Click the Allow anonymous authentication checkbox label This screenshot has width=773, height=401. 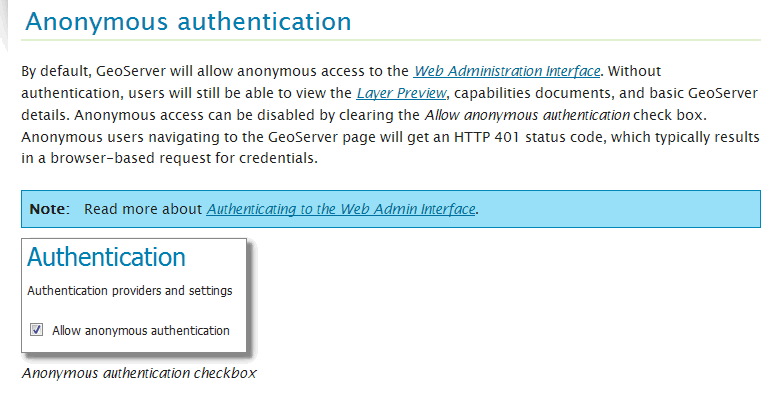pos(141,330)
